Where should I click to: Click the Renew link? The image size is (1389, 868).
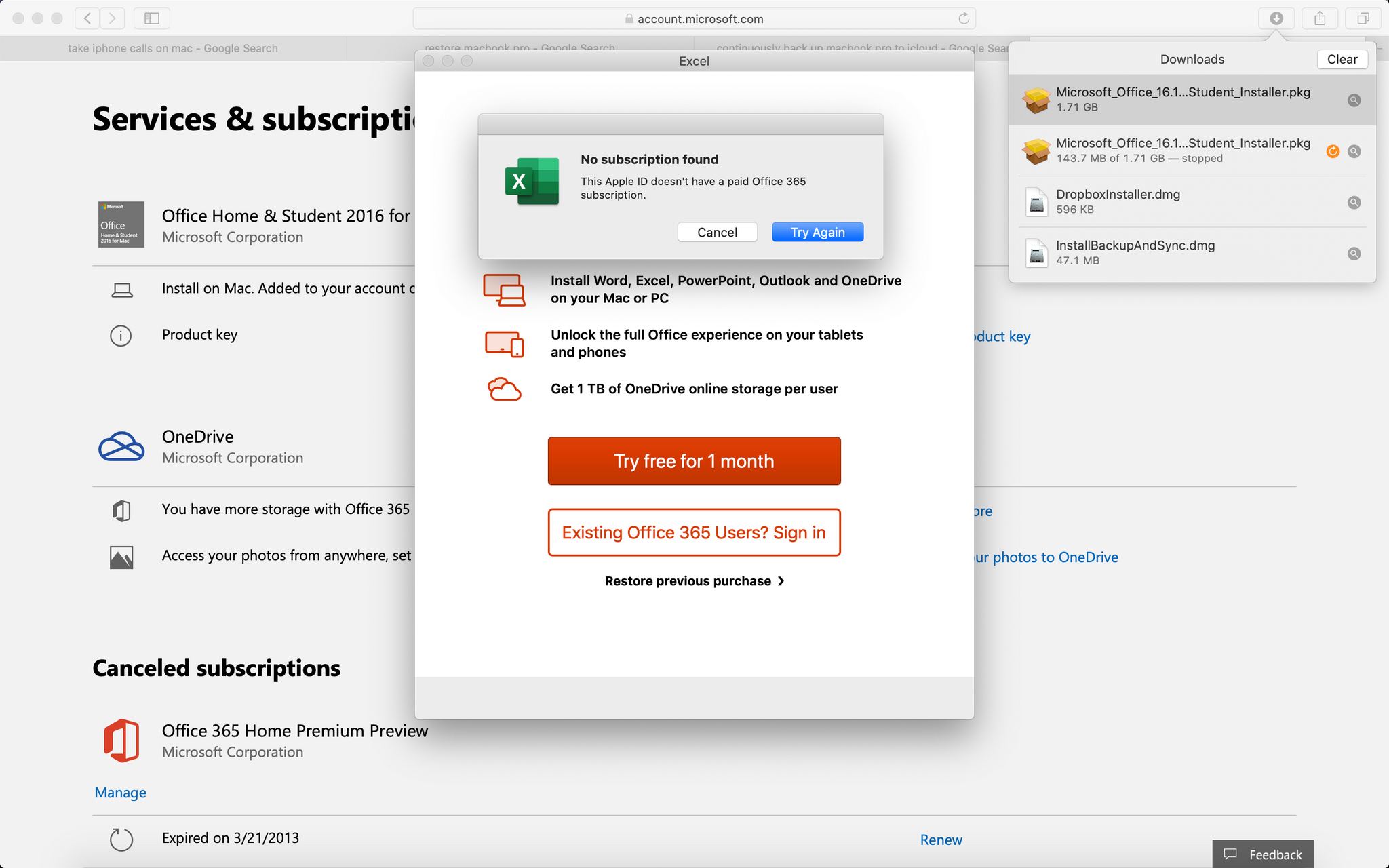tap(941, 840)
